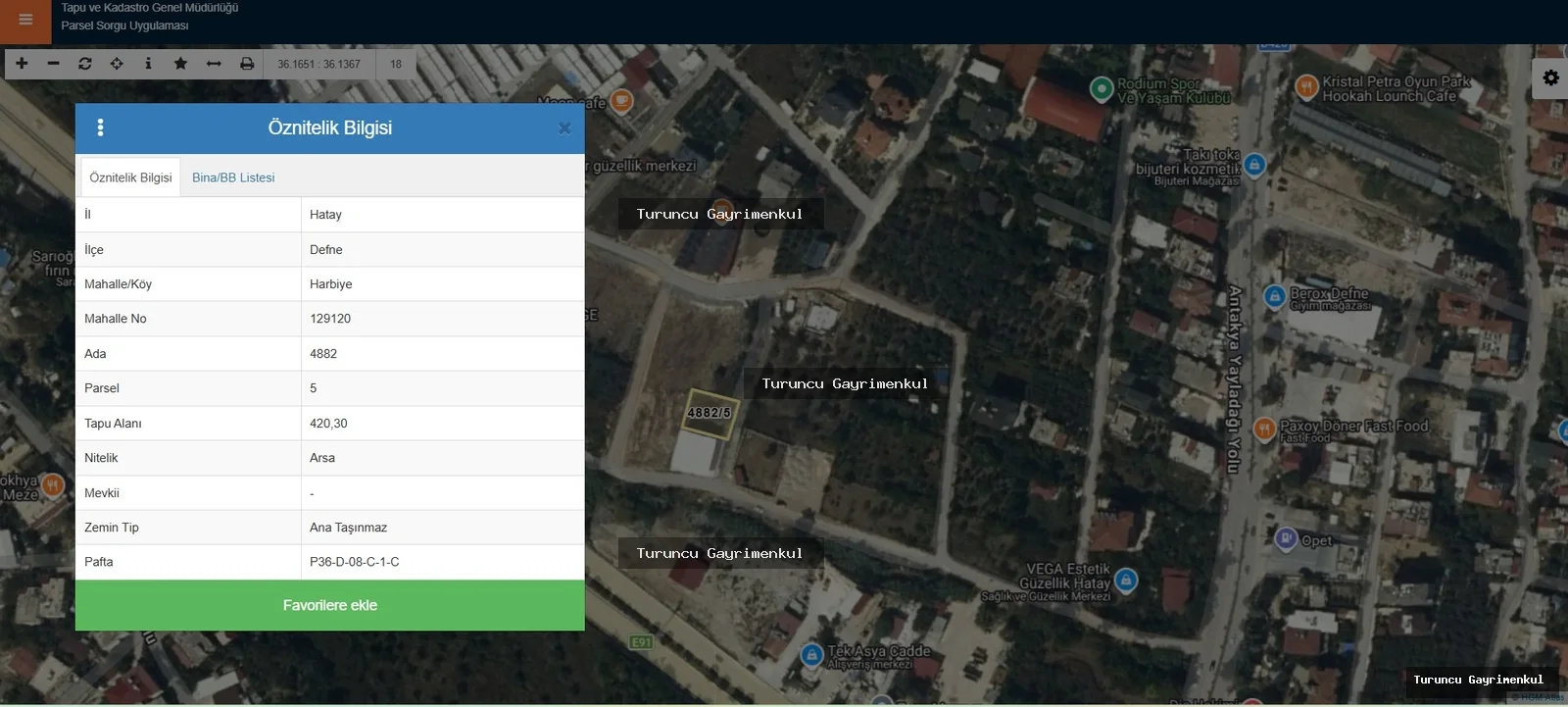
Task: Select the measure distance arrow tool
Action: 214,64
